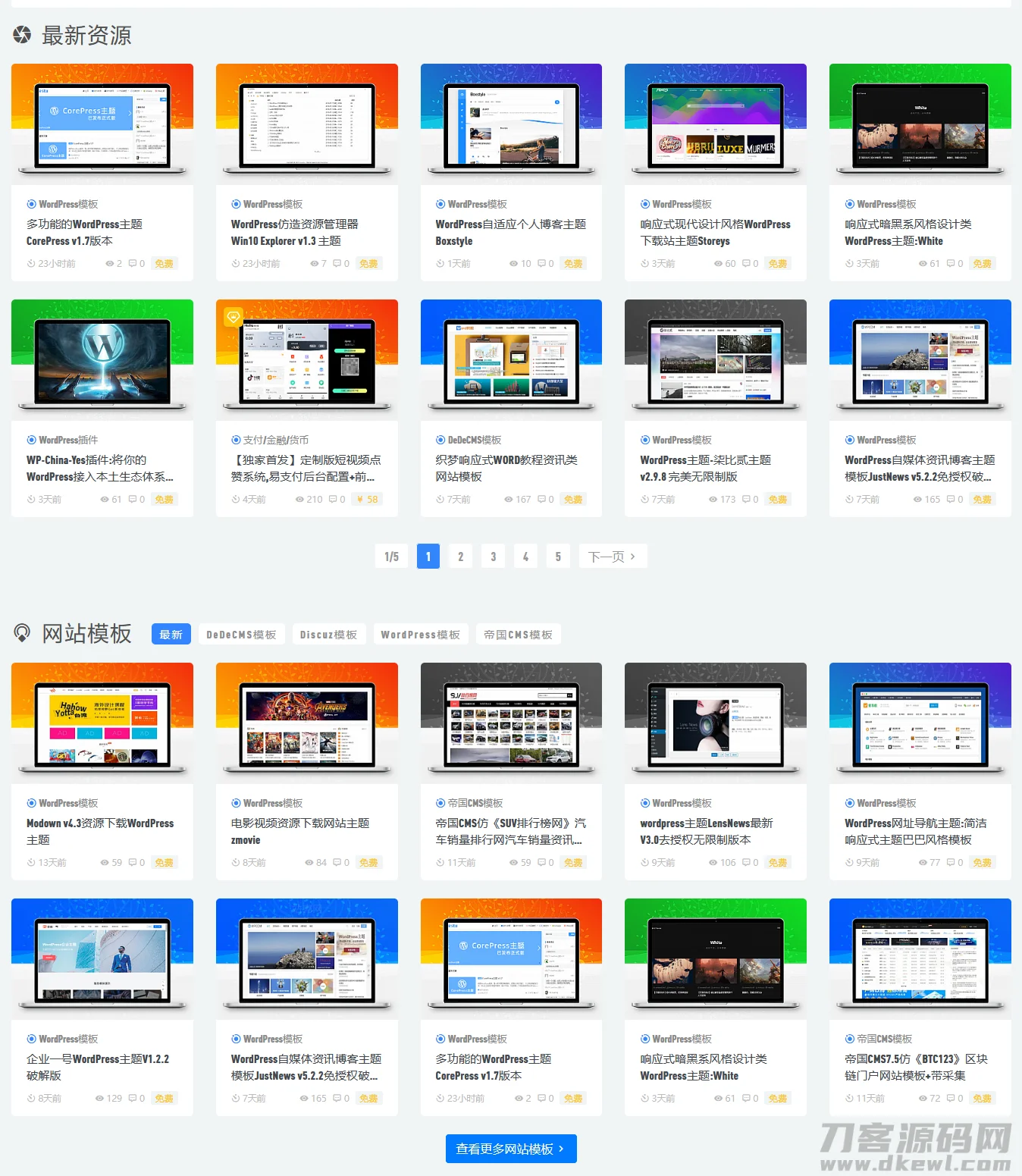Screen dimensions: 1022x1176
Task: Click the aperture icon beside 最新资源 heading
Action: (x=22, y=35)
